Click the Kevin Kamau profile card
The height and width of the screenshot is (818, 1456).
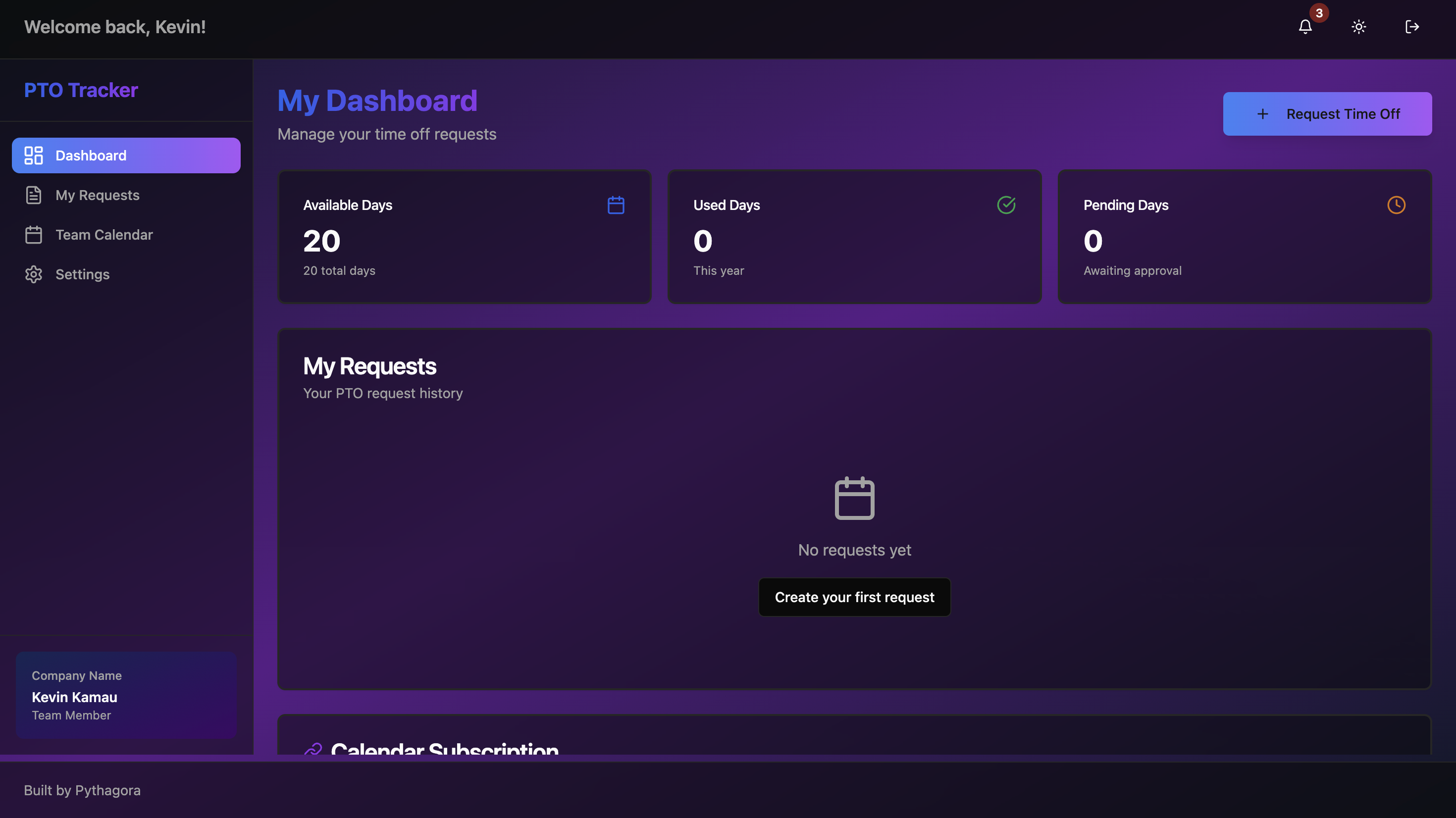(x=125, y=695)
